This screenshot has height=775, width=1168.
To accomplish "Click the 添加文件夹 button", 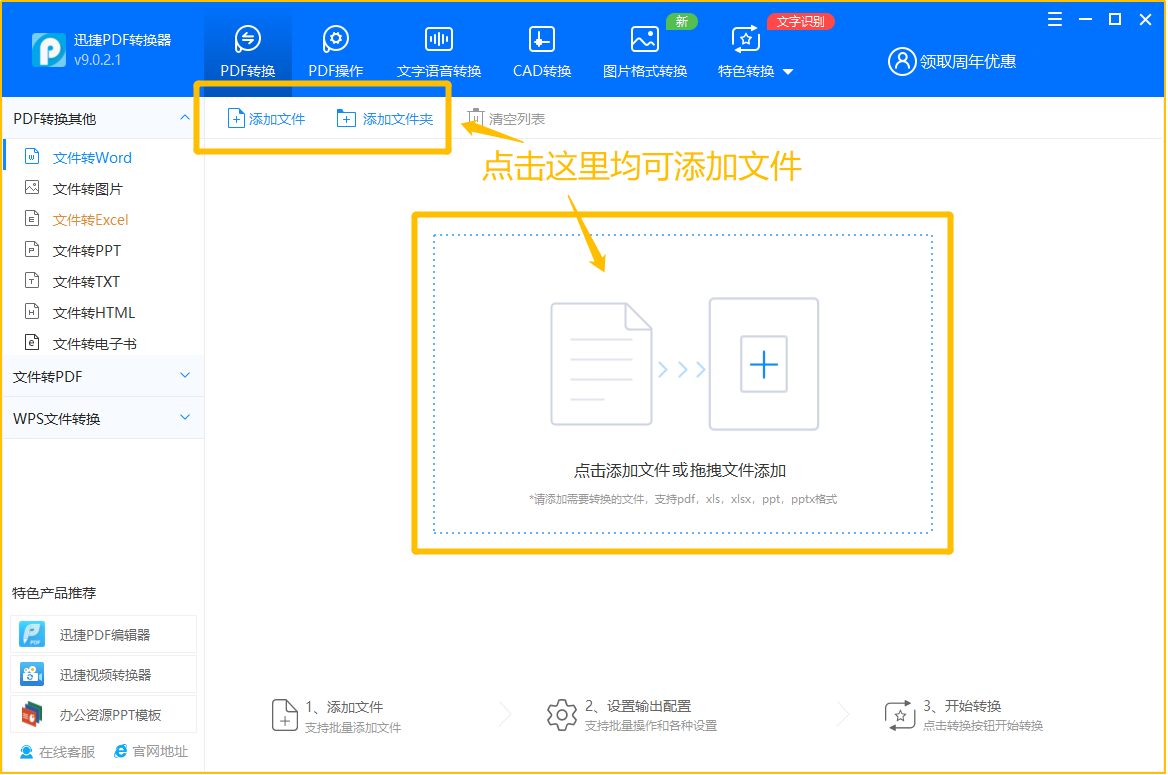I will (385, 118).
